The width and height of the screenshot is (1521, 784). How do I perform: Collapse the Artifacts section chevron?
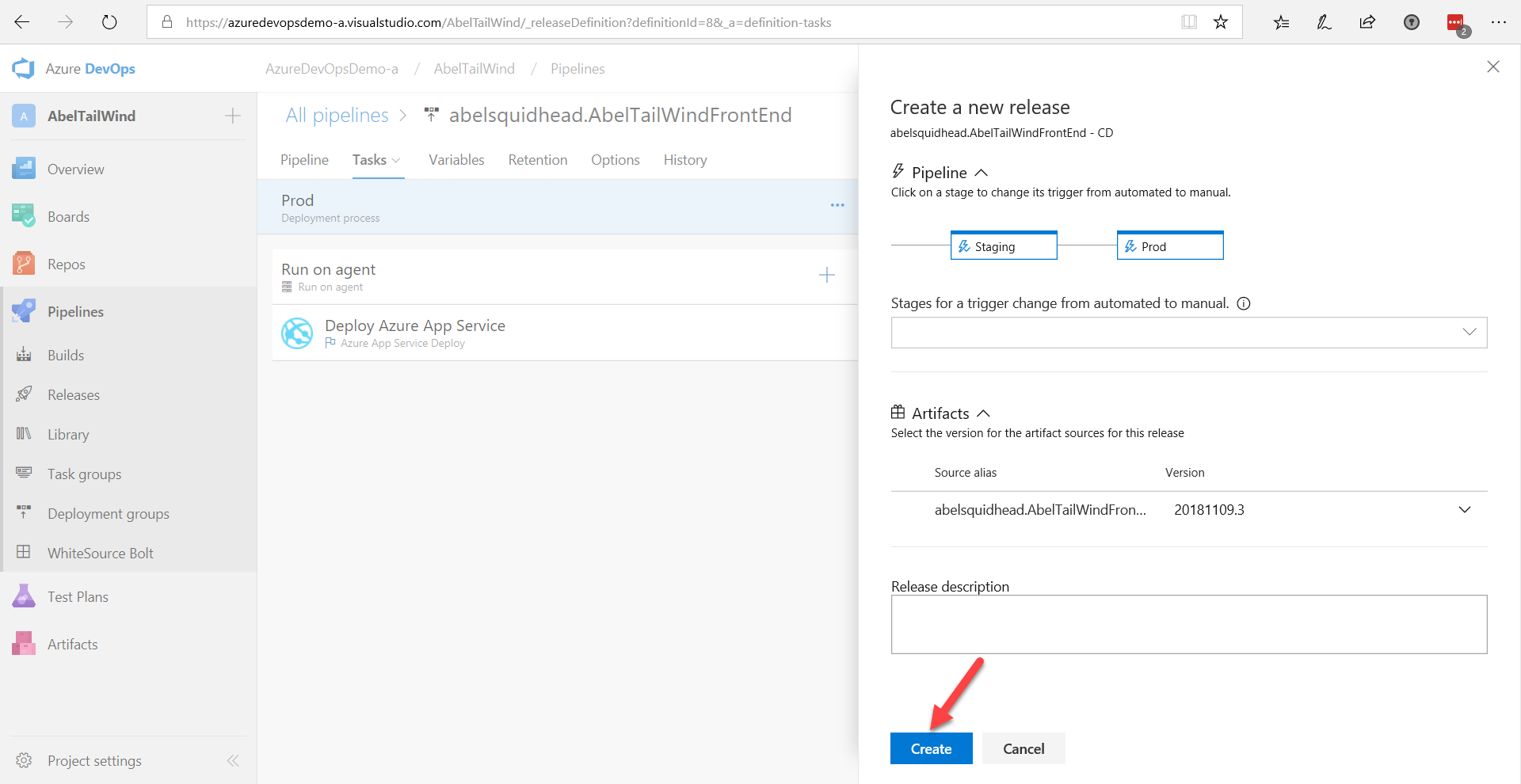click(984, 413)
